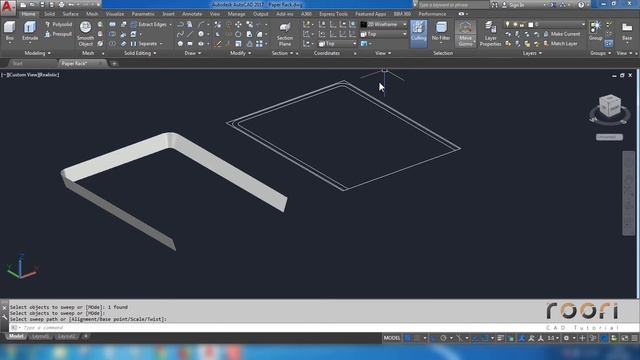640x360 pixels.
Task: Open the Express Tools ribbon tab
Action: tap(333, 14)
